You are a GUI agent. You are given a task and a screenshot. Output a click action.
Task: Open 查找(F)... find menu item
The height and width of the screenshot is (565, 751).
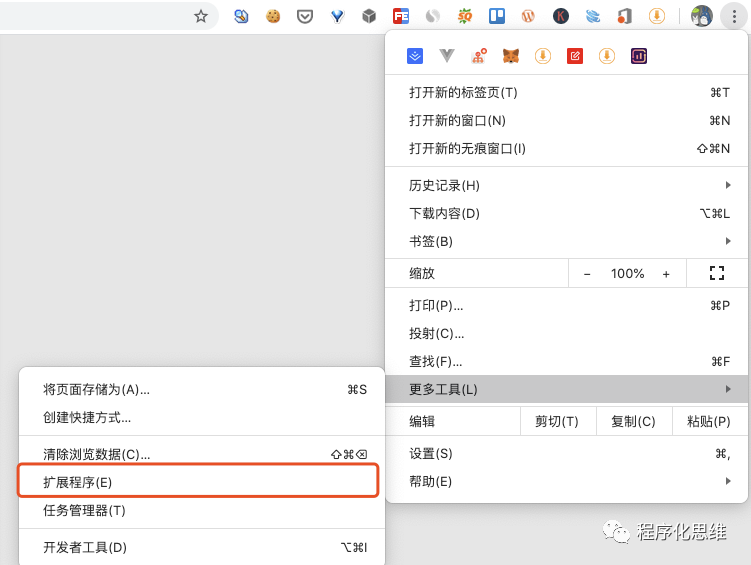point(567,362)
